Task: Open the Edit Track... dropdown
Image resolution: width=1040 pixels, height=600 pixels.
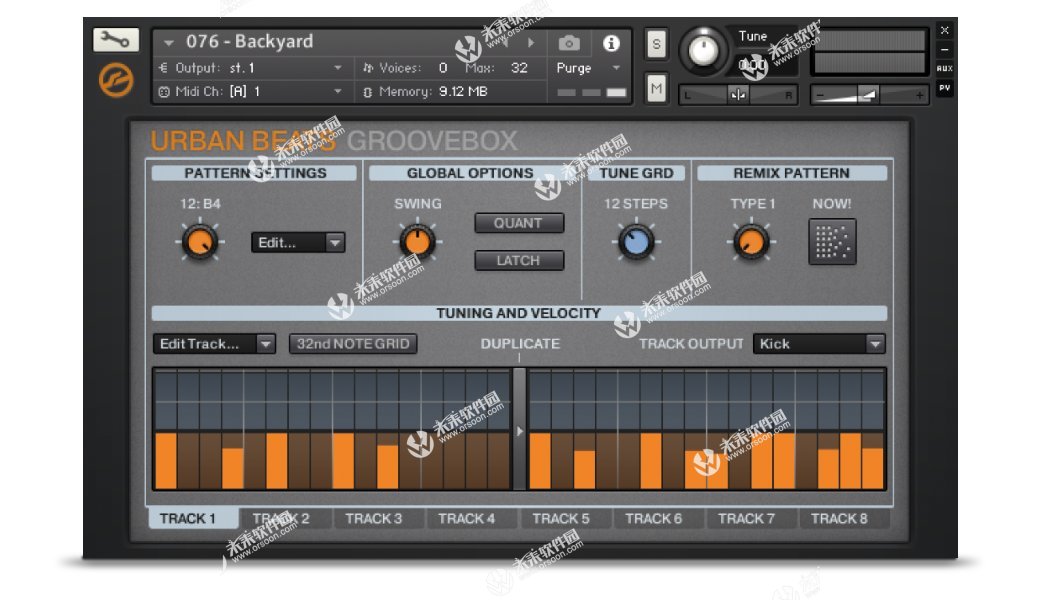Action: [214, 343]
